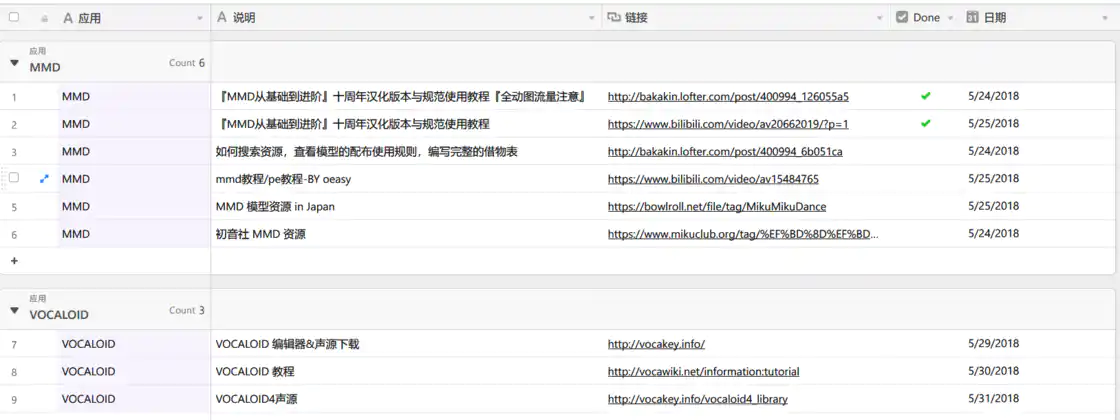
Task: Open the bilibili av20662019 link
Action: coord(728,124)
